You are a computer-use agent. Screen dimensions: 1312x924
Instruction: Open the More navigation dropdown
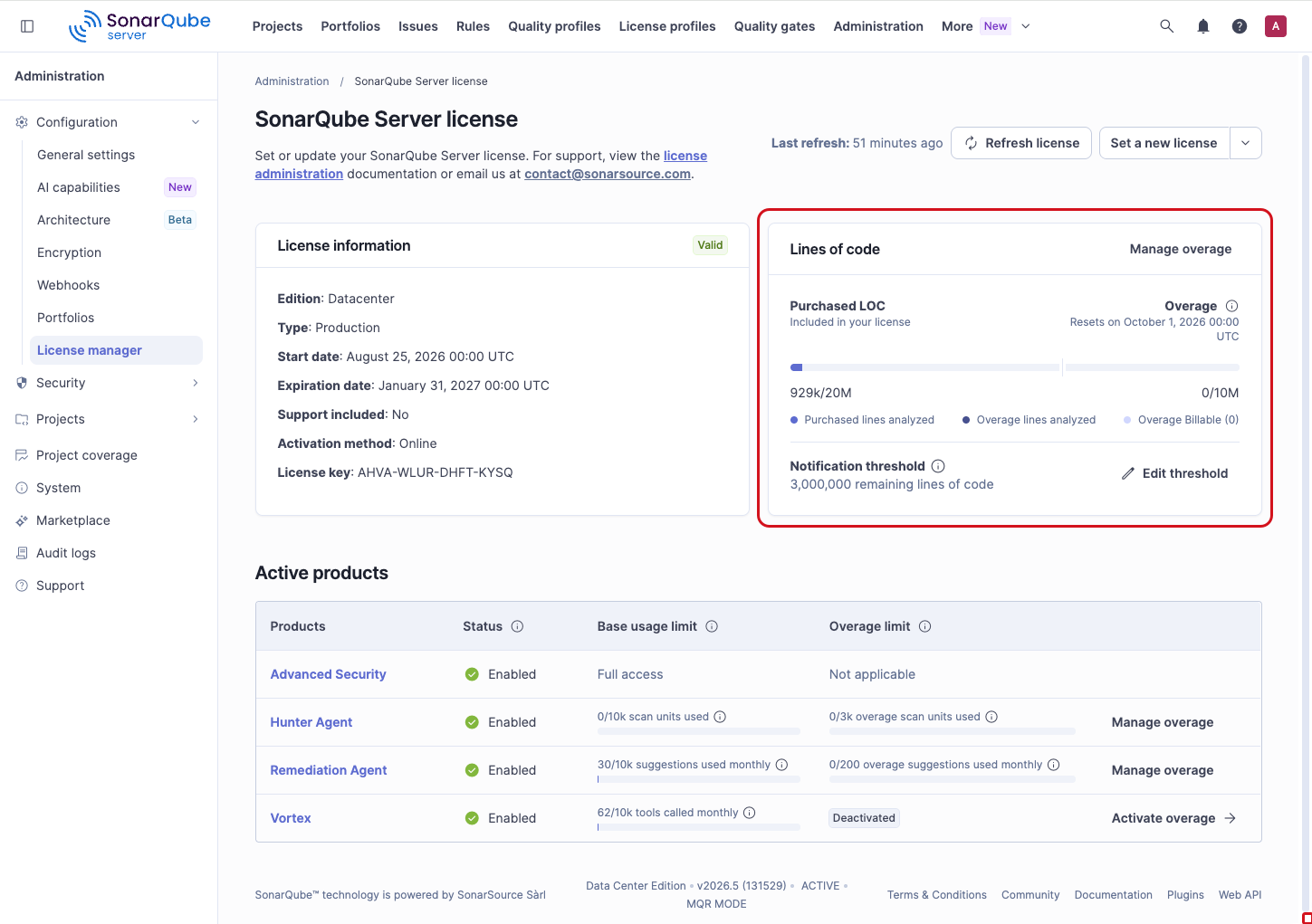click(986, 26)
